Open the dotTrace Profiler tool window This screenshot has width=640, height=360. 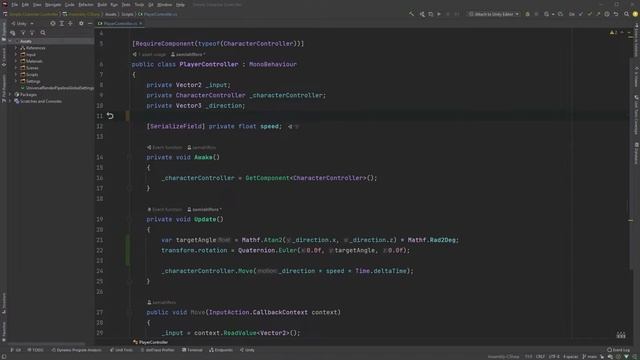(158, 350)
